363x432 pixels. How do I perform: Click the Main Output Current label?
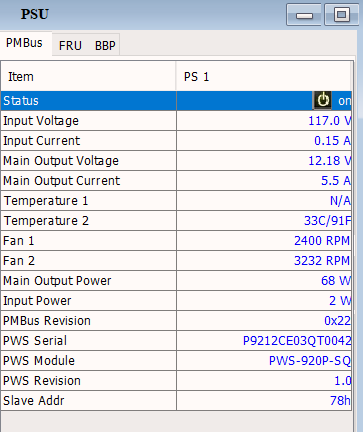click(62, 181)
